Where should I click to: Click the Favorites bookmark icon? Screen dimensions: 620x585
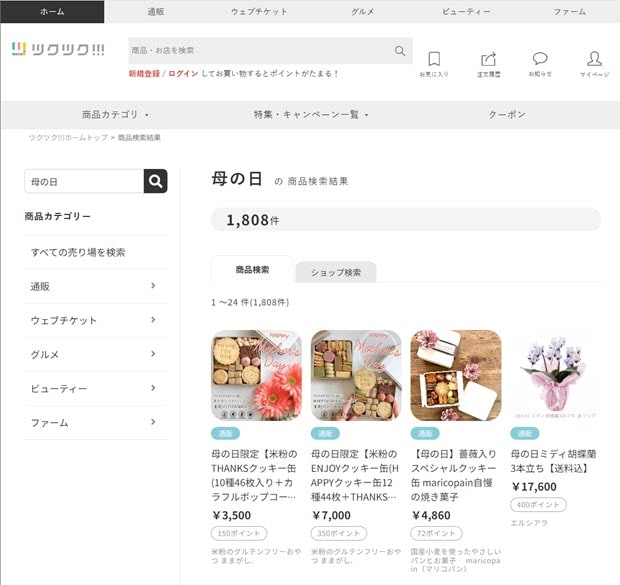click(x=434, y=59)
